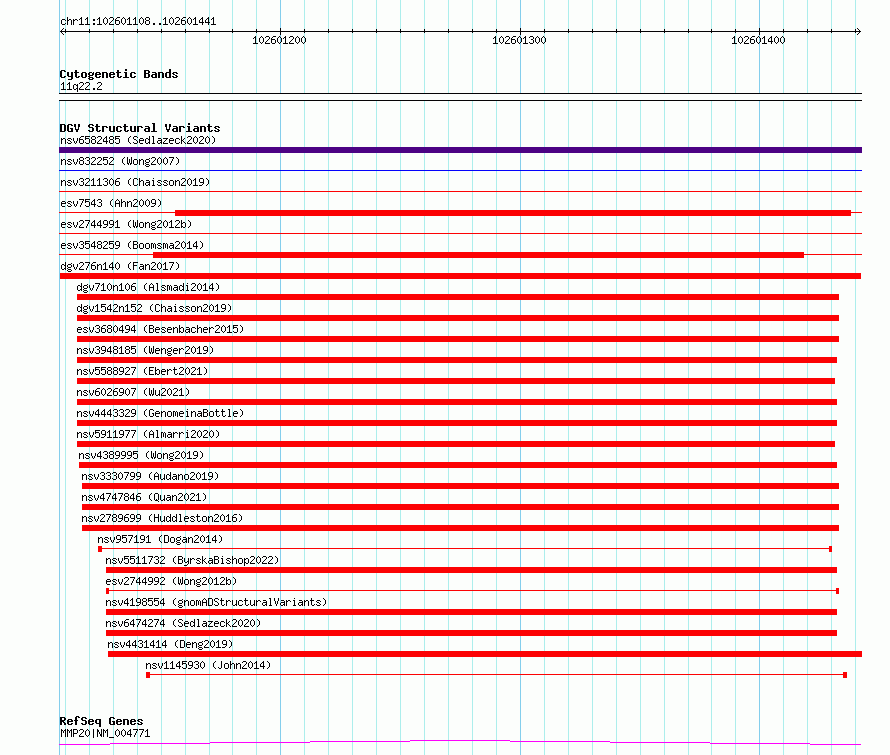
Task: Open nsv5511732 (ByrskaBishop2022) entry
Action: 192,560
